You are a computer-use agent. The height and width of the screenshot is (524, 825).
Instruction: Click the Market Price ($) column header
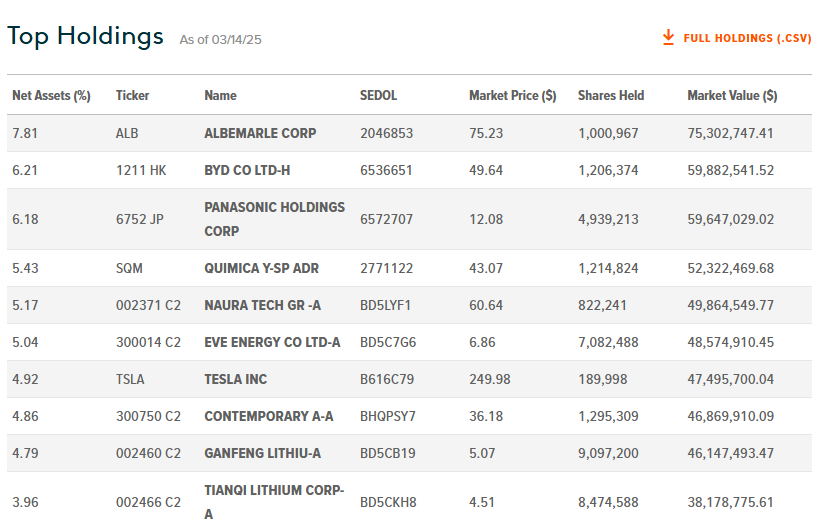(x=512, y=96)
